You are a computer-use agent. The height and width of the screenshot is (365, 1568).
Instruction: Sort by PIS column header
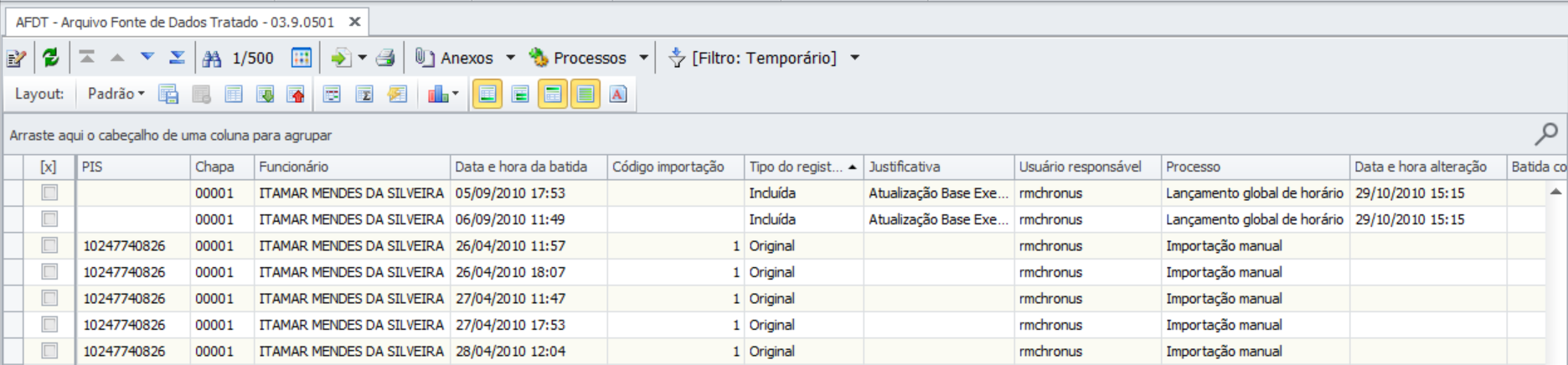click(x=133, y=167)
